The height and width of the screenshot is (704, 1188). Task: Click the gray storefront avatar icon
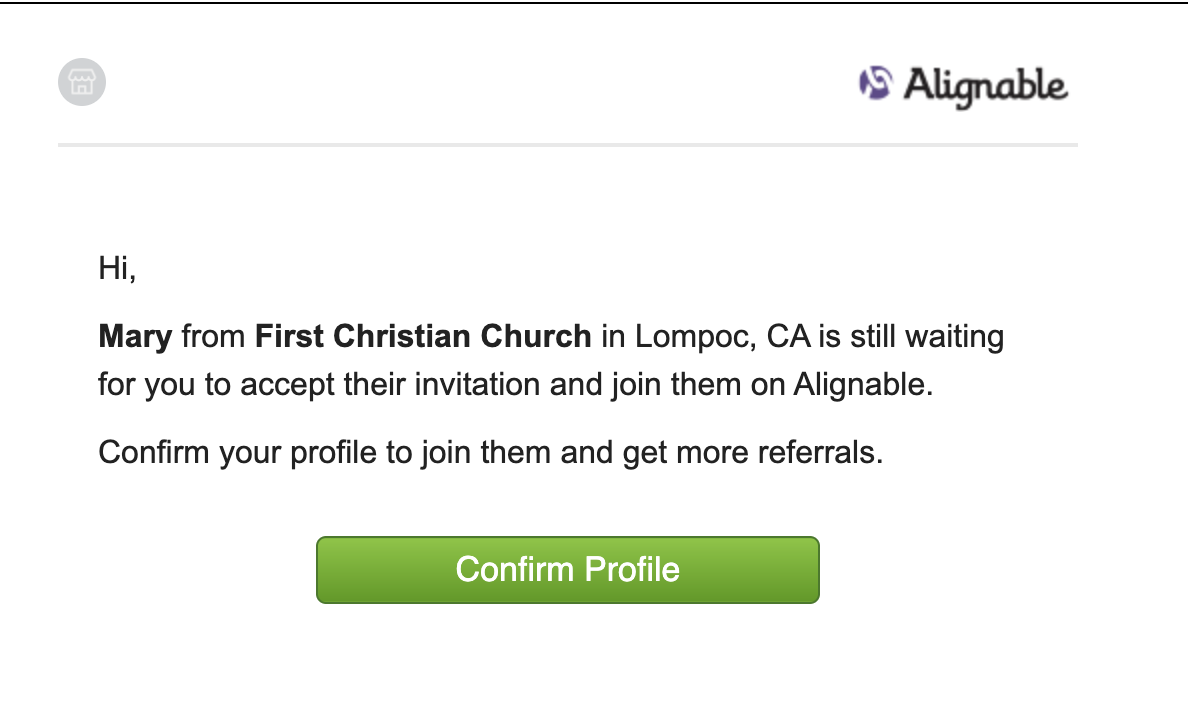click(82, 82)
